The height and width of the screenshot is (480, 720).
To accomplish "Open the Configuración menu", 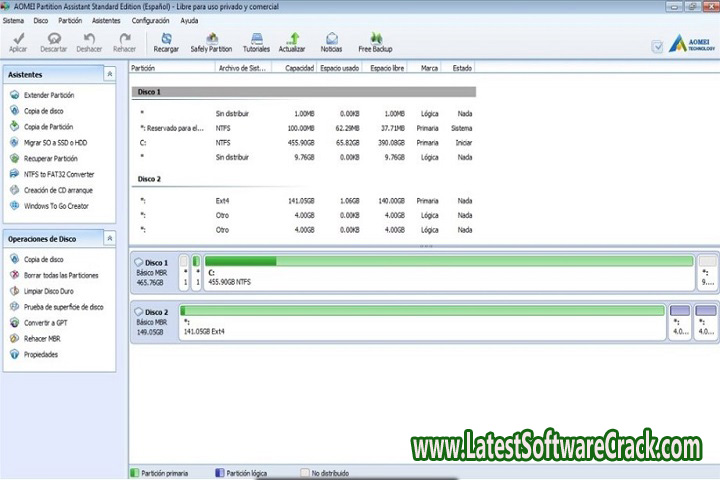I will coord(150,20).
